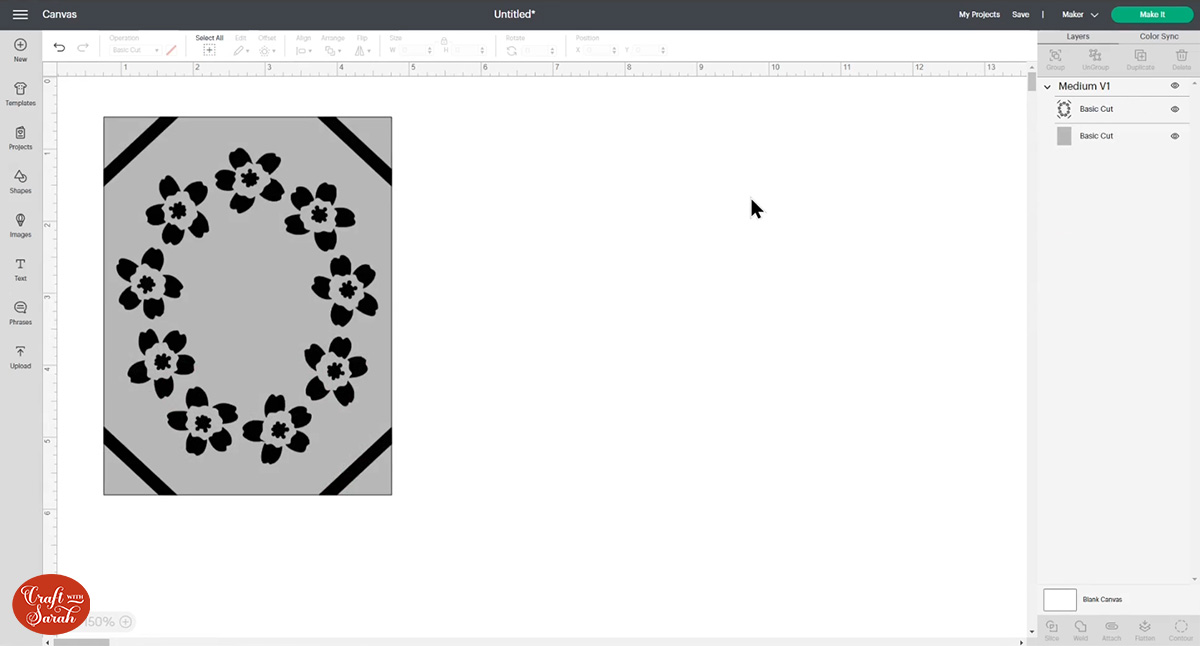Switch to the Layers tab
The image size is (1200, 646).
[1078, 36]
